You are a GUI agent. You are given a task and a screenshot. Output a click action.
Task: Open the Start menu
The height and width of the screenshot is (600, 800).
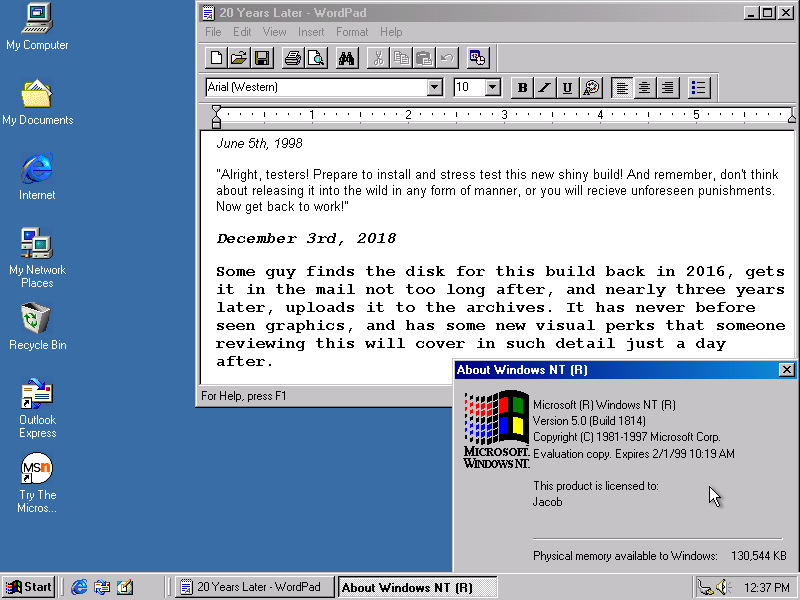coord(29,587)
